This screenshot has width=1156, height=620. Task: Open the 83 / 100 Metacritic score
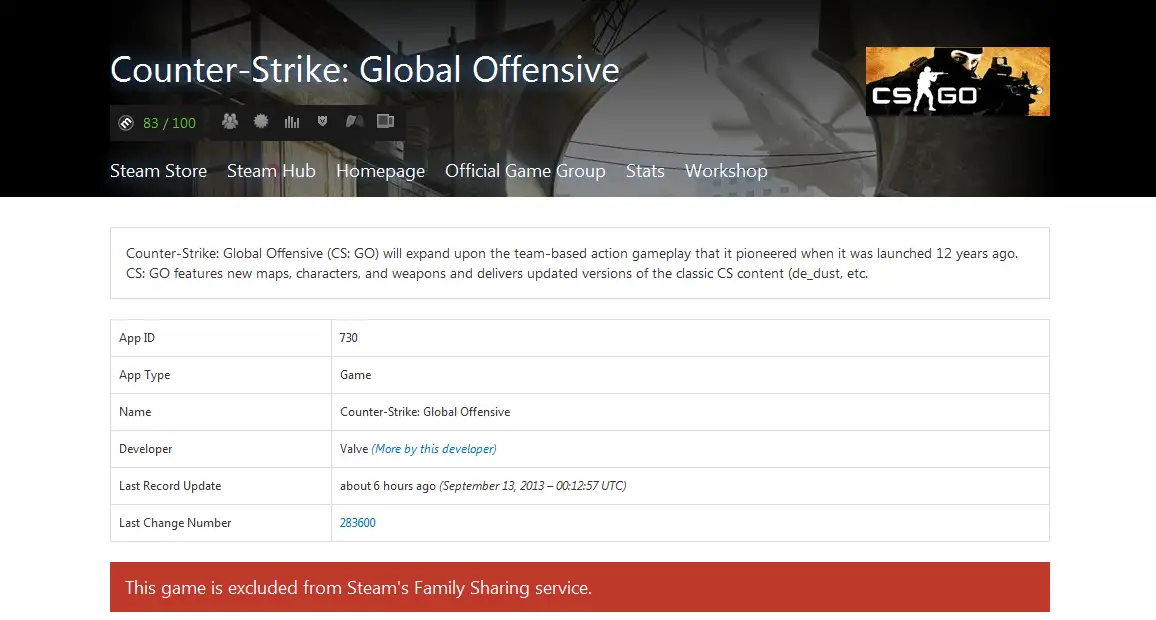pos(170,123)
